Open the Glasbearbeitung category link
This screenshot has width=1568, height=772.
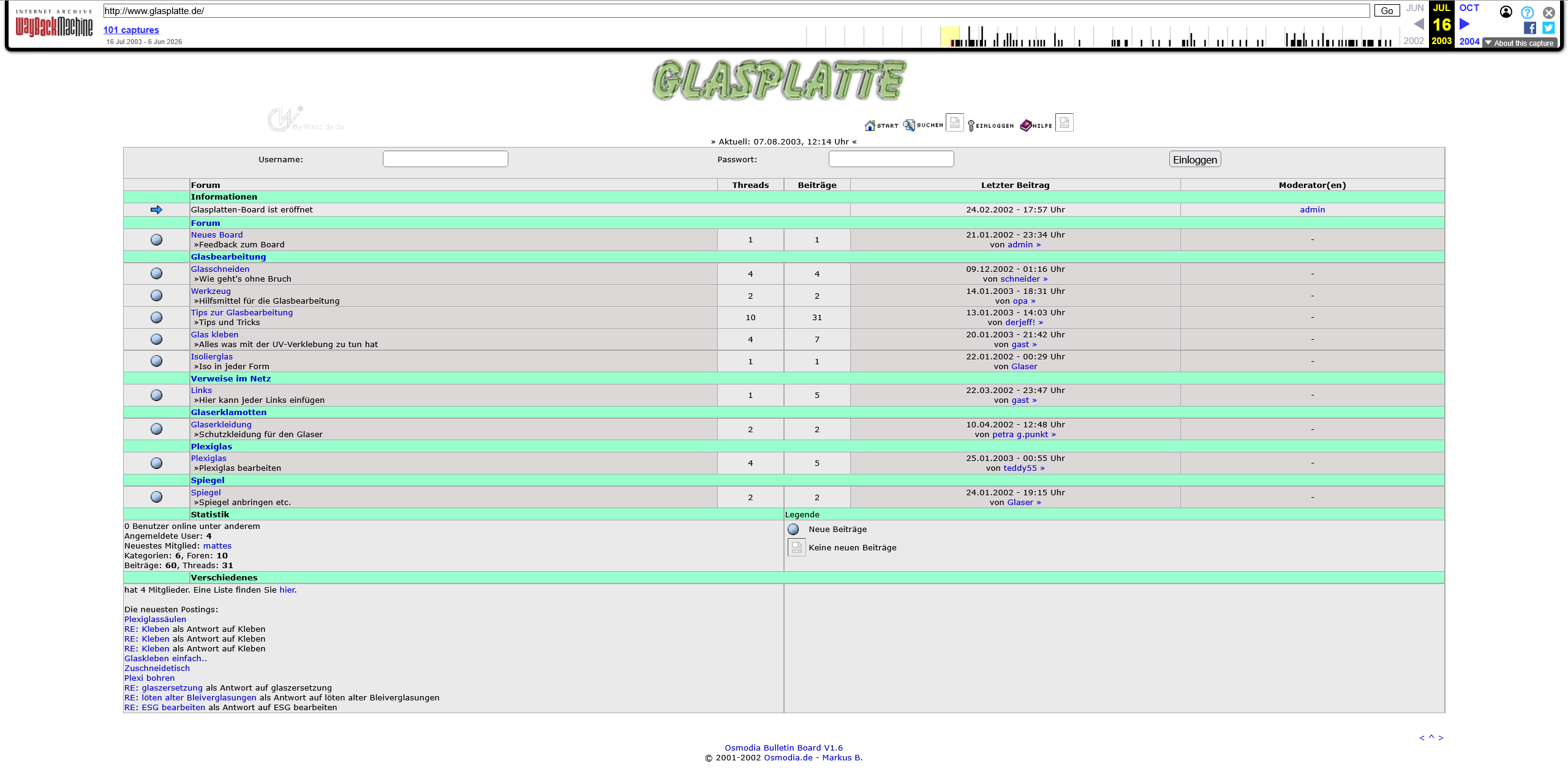click(228, 257)
